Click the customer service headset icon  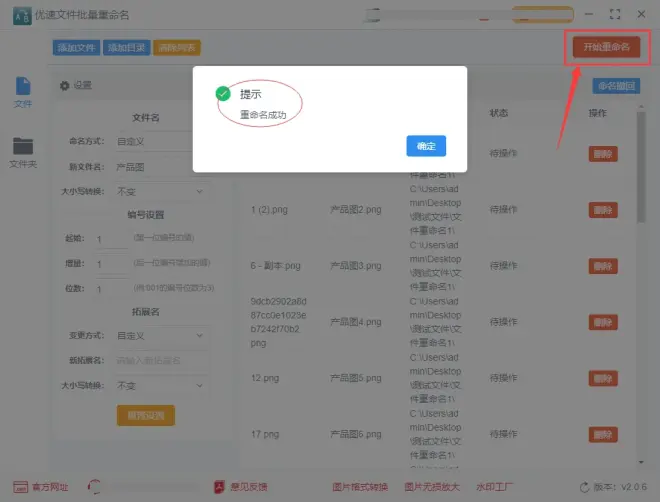click(94, 487)
